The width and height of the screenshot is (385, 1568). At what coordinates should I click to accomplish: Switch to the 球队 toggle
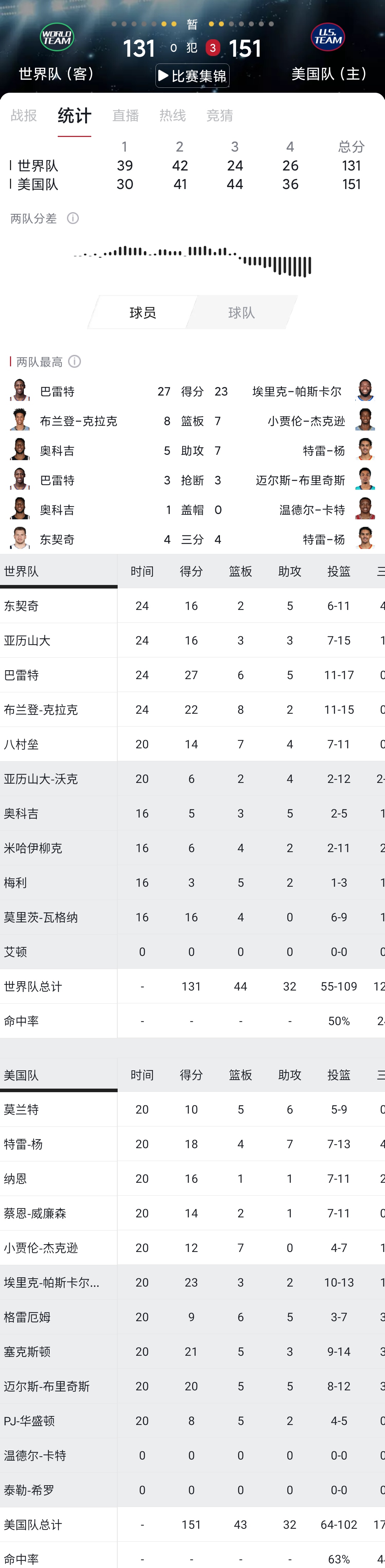click(241, 312)
